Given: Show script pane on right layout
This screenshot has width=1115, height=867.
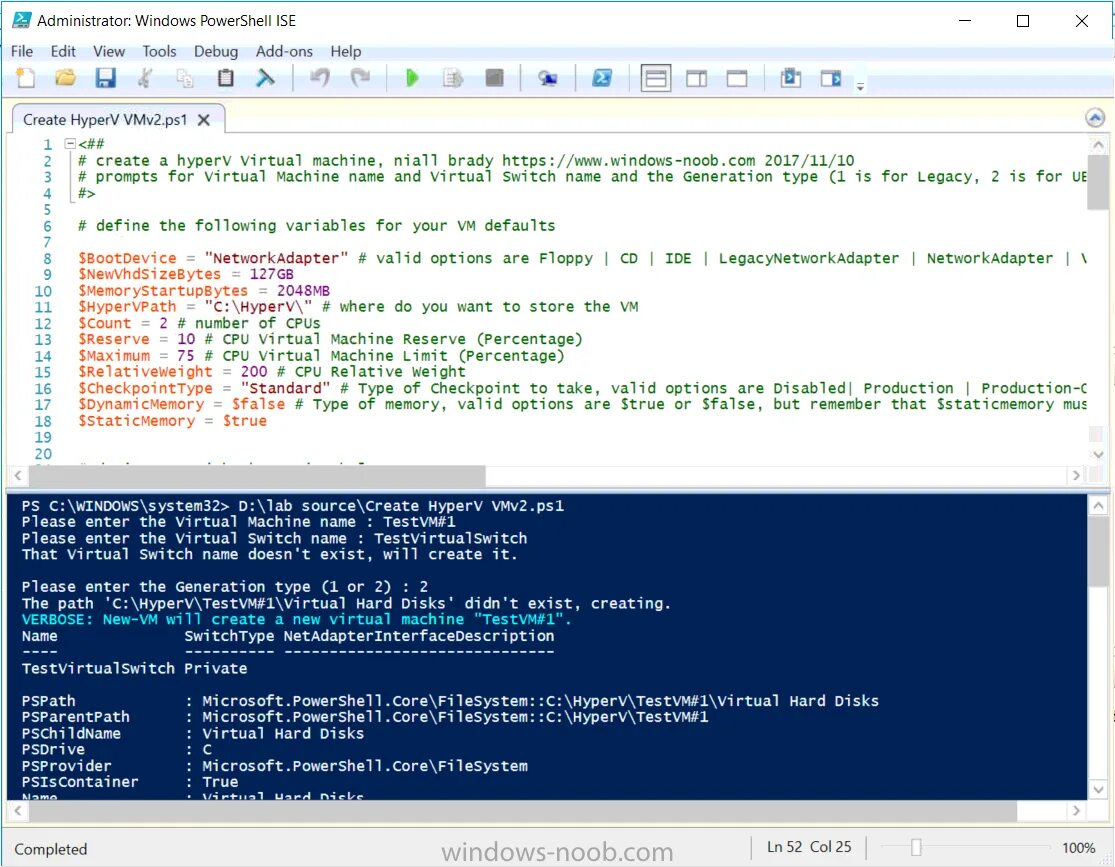Looking at the screenshot, I should [696, 78].
